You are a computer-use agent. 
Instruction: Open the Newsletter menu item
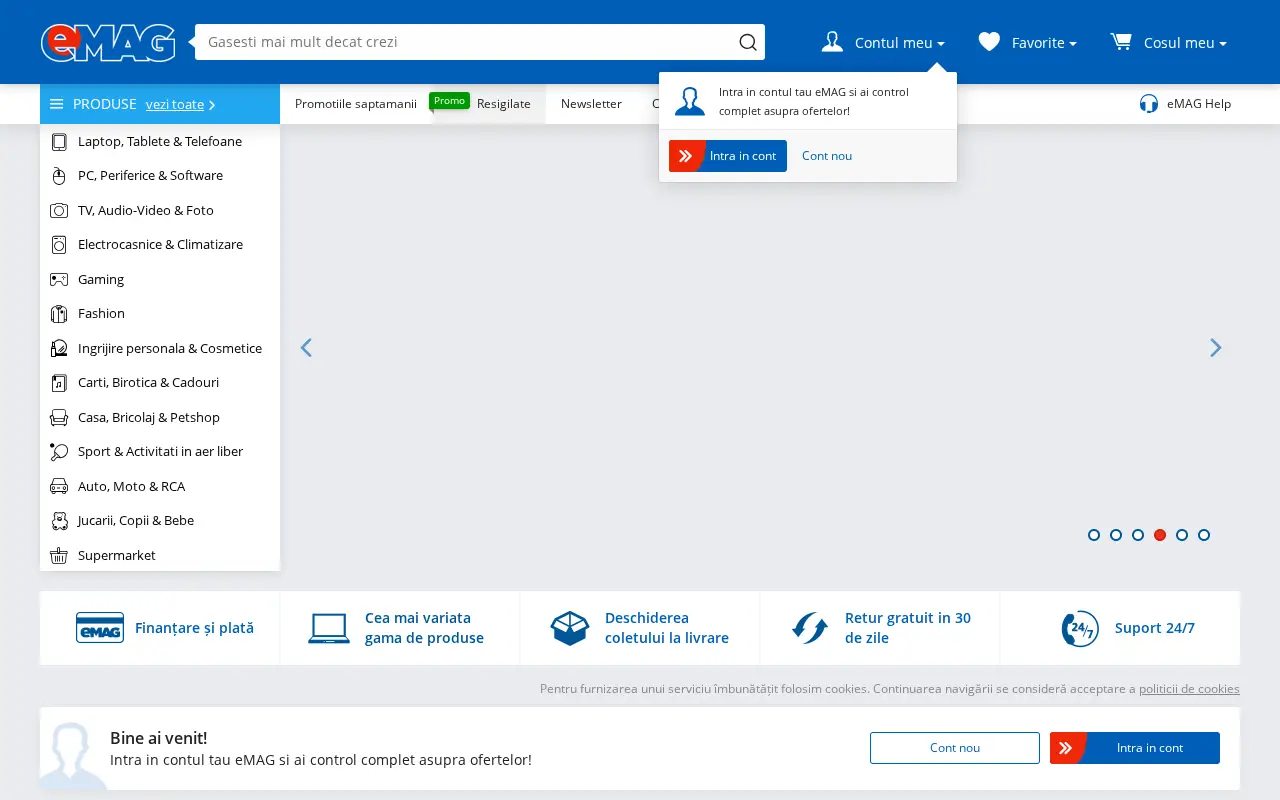click(591, 104)
